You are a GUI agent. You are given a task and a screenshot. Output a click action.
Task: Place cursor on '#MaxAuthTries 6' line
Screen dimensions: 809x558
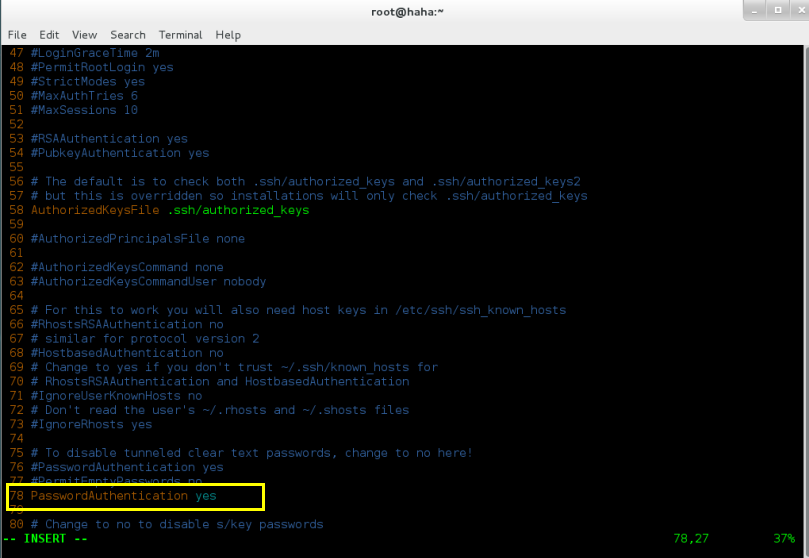tap(84, 95)
